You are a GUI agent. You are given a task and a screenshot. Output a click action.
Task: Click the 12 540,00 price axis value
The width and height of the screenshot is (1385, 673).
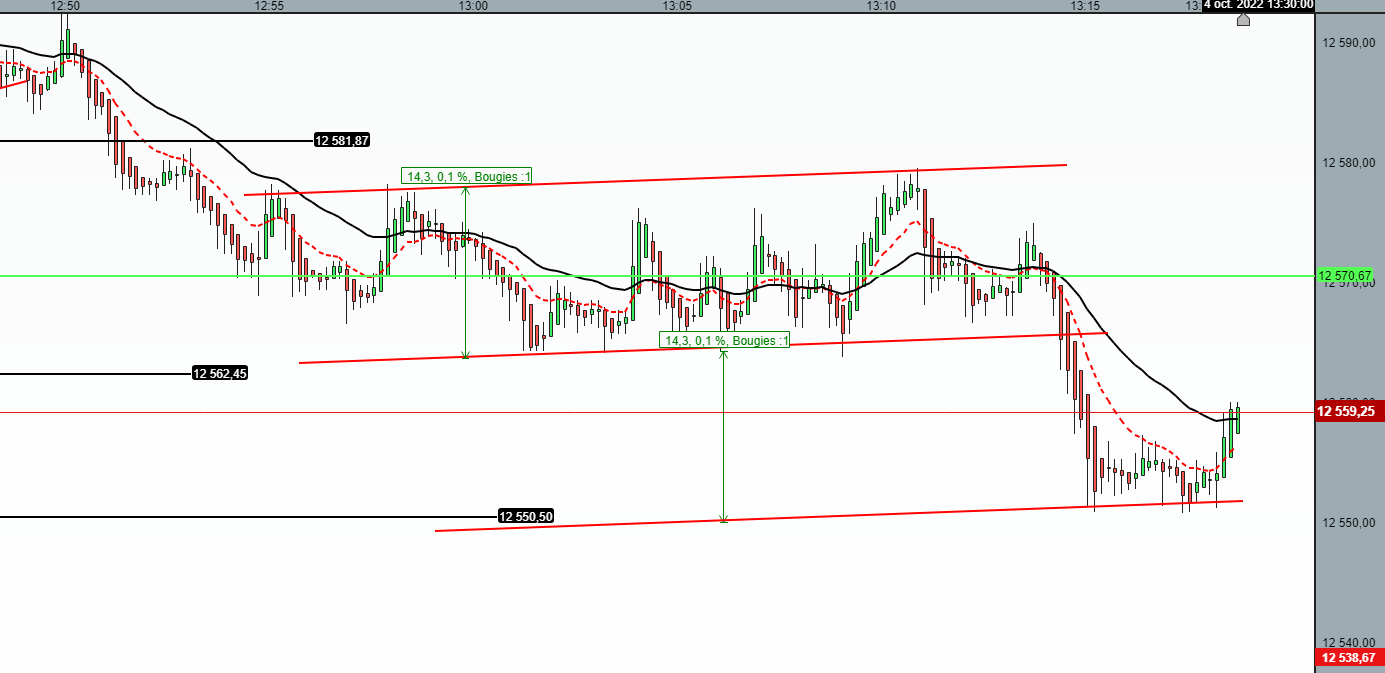pyautogui.click(x=1349, y=643)
